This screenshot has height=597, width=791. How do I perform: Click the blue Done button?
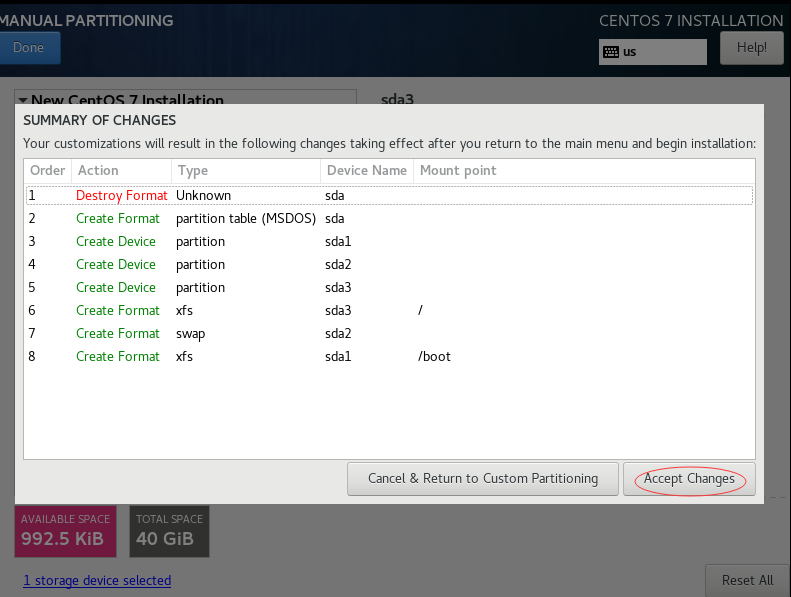(x=29, y=48)
